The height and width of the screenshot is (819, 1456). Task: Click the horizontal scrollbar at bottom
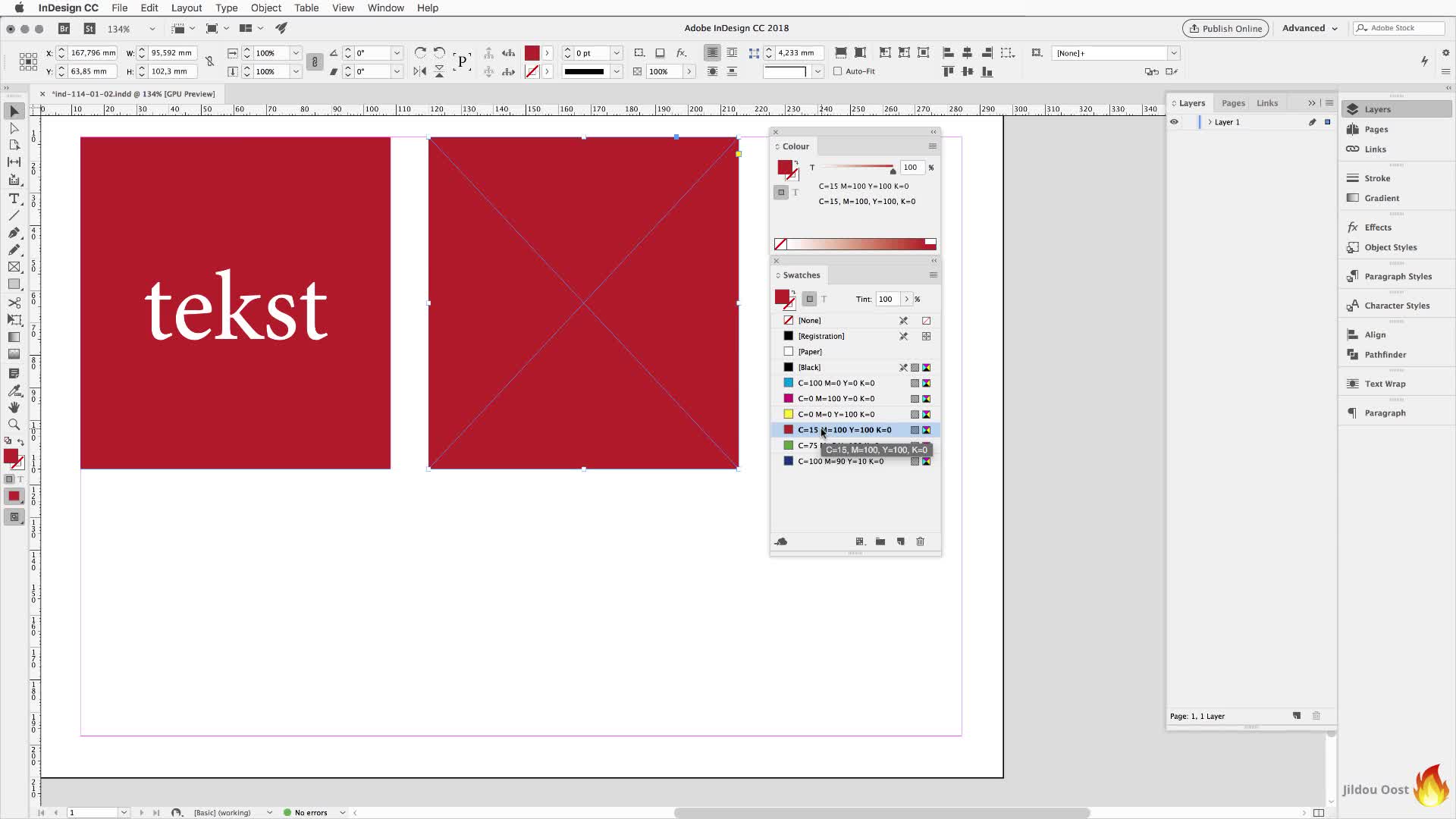pos(881,813)
